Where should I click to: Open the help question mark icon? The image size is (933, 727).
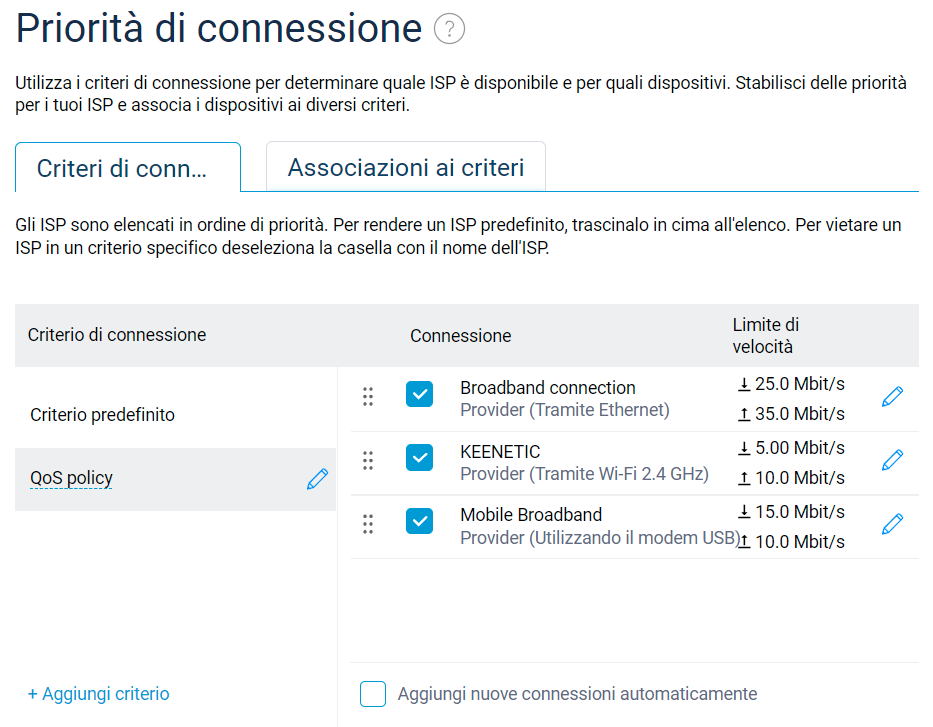pyautogui.click(x=450, y=29)
